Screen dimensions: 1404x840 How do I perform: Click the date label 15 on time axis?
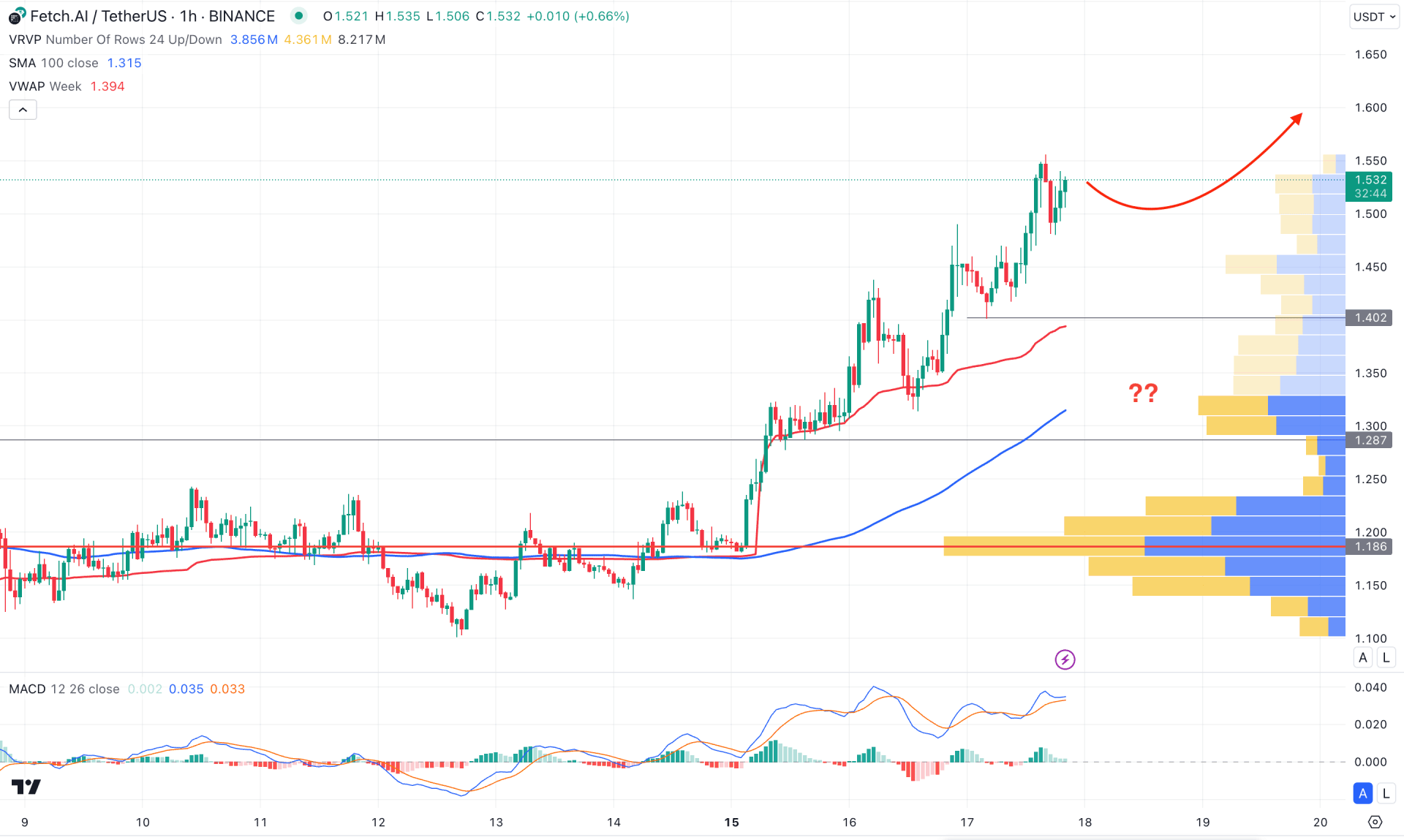731,822
